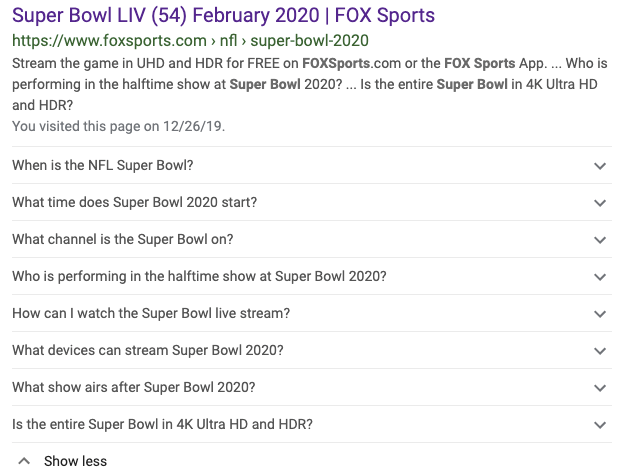Screen dimensions: 636x475
Task: Expand chevron for Super Bowl live stream question
Action: (600, 314)
